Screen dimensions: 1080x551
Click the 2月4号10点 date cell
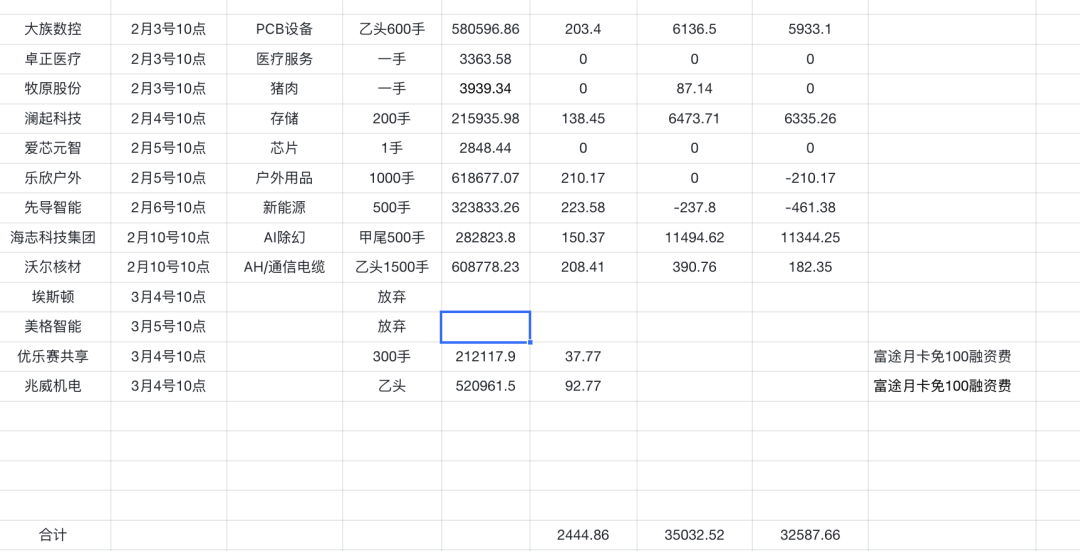click(x=169, y=118)
